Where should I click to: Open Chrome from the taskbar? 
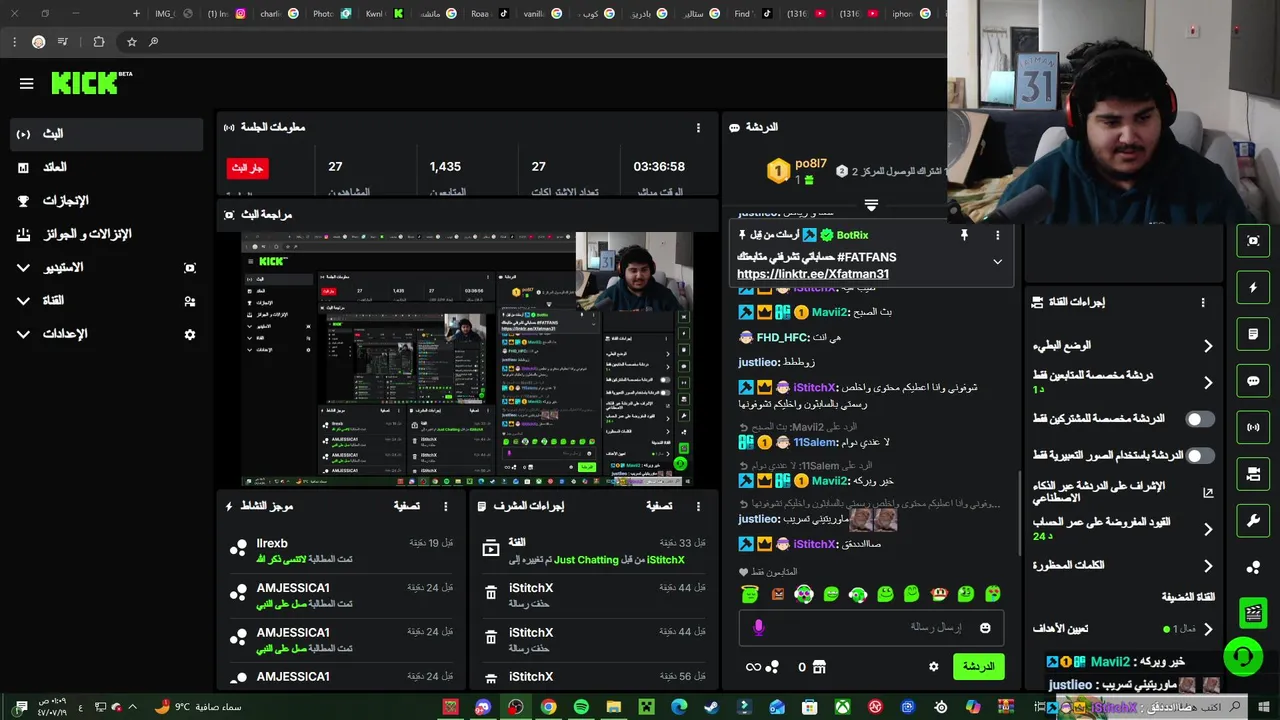tap(548, 707)
